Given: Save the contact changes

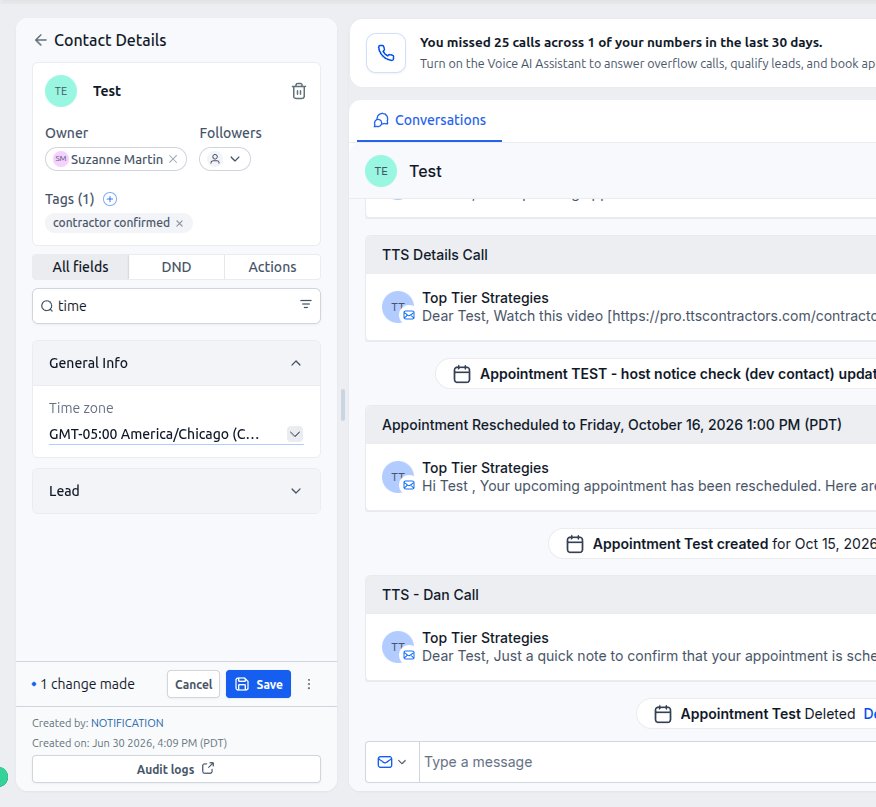Looking at the screenshot, I should click(x=258, y=684).
